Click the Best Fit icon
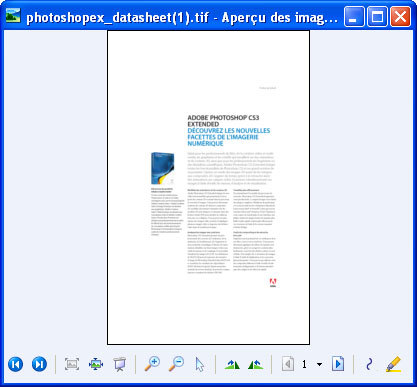The width and height of the screenshot is (417, 387). (72, 364)
